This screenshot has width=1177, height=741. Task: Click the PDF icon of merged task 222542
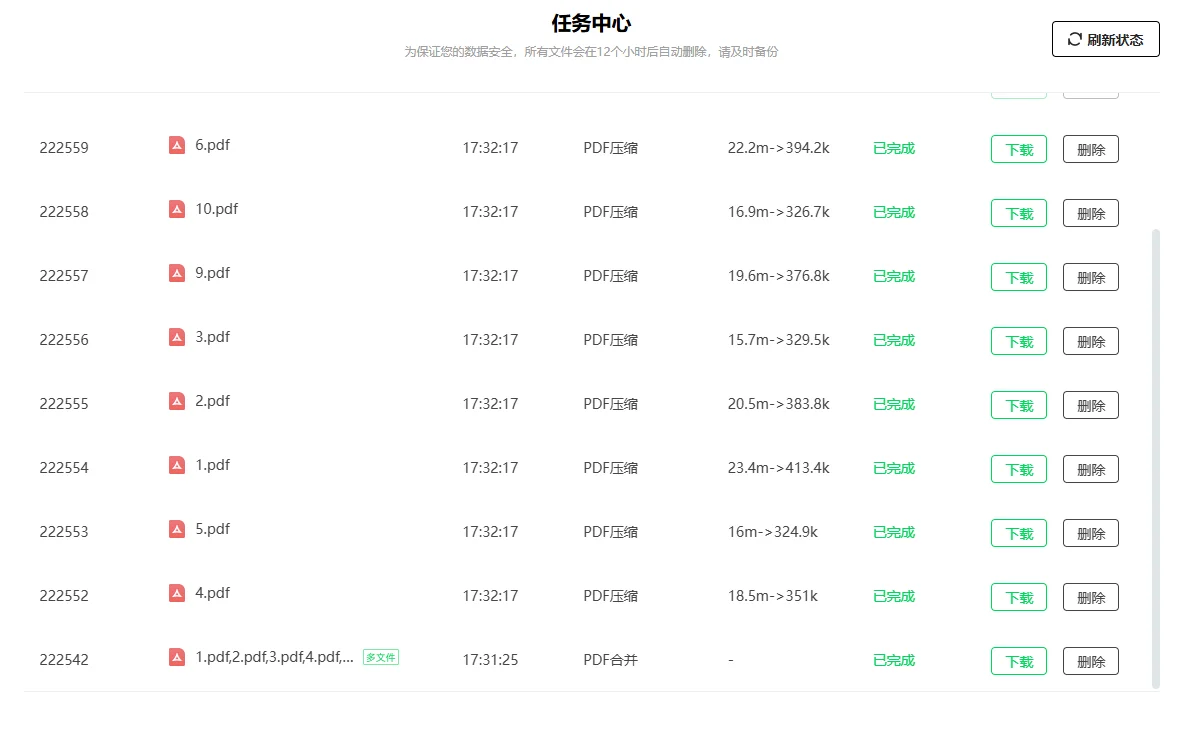pyautogui.click(x=176, y=657)
